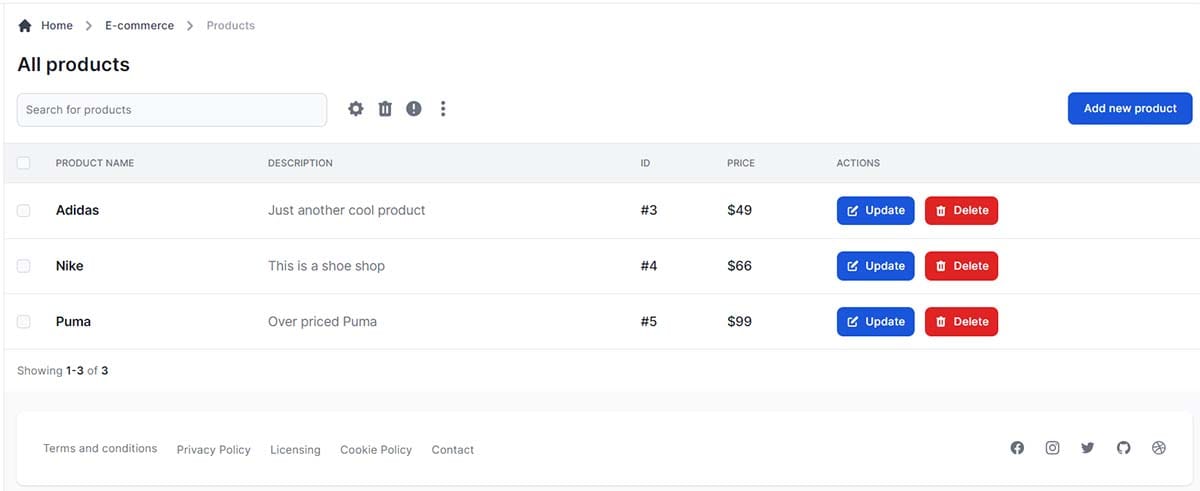Click description 'Over priced Puma'

click(x=322, y=322)
